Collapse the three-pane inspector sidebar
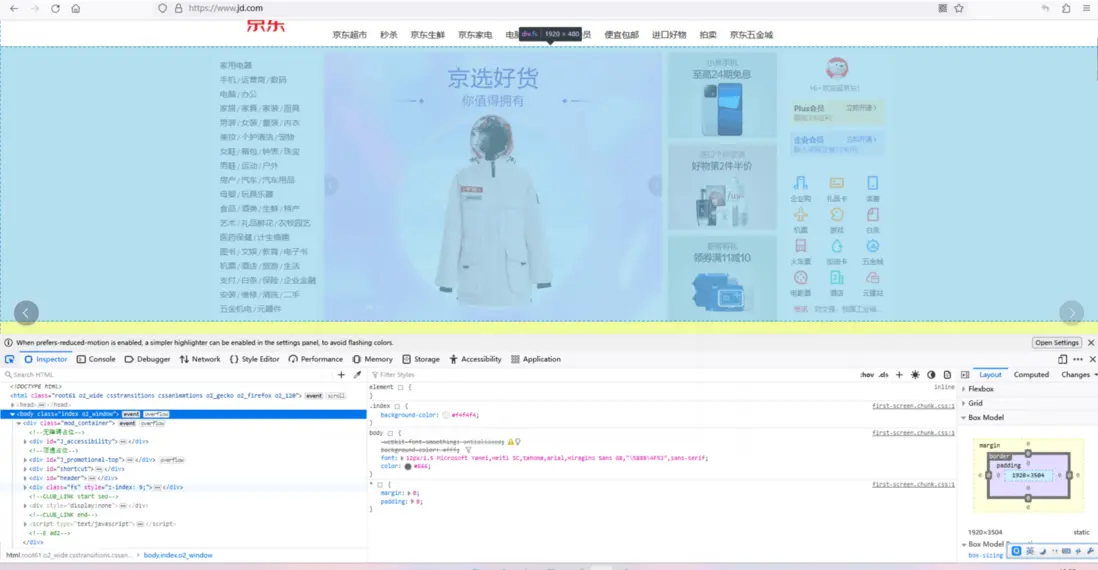 [x=965, y=375]
